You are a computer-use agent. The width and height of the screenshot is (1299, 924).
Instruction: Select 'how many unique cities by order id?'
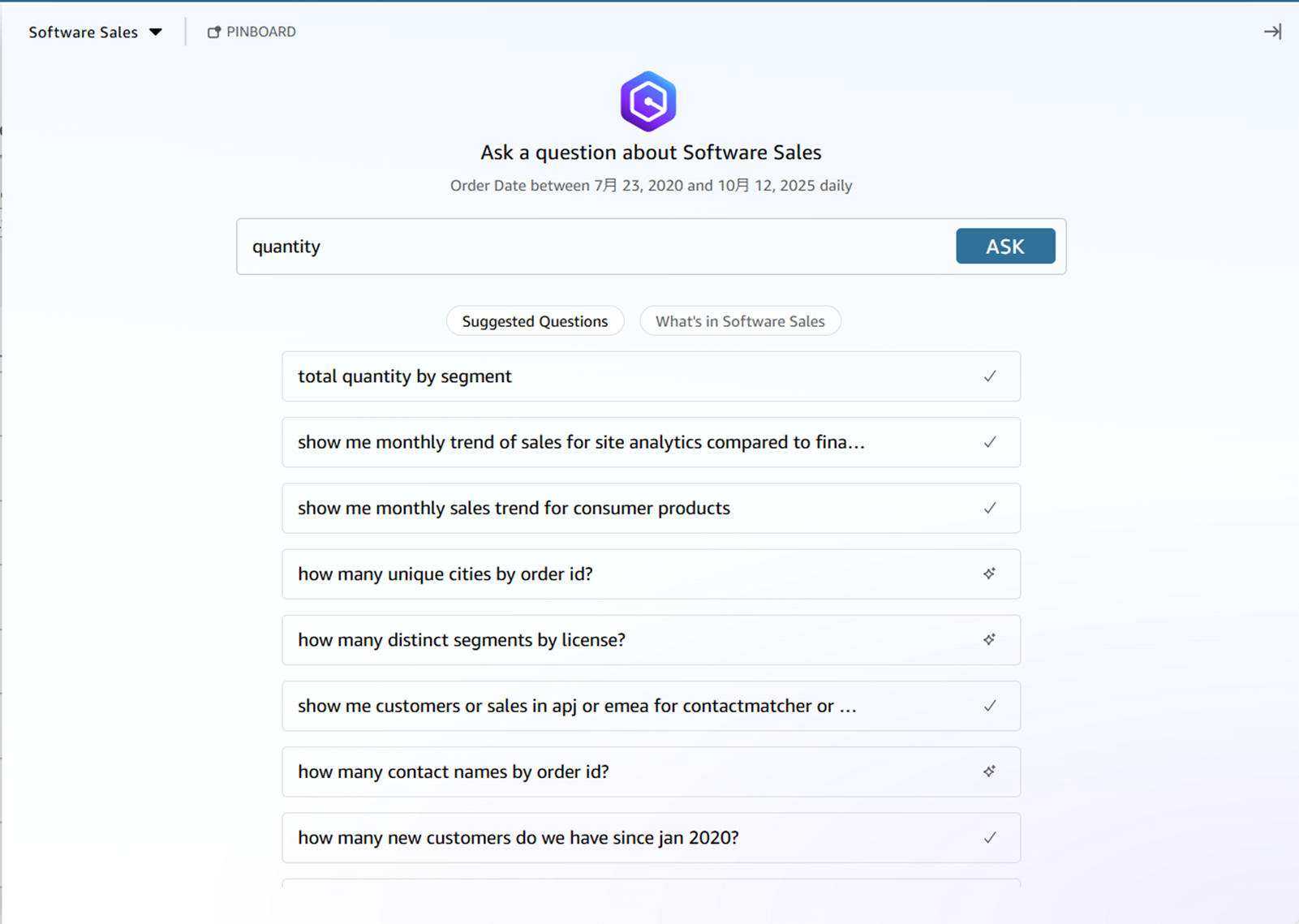click(x=651, y=574)
